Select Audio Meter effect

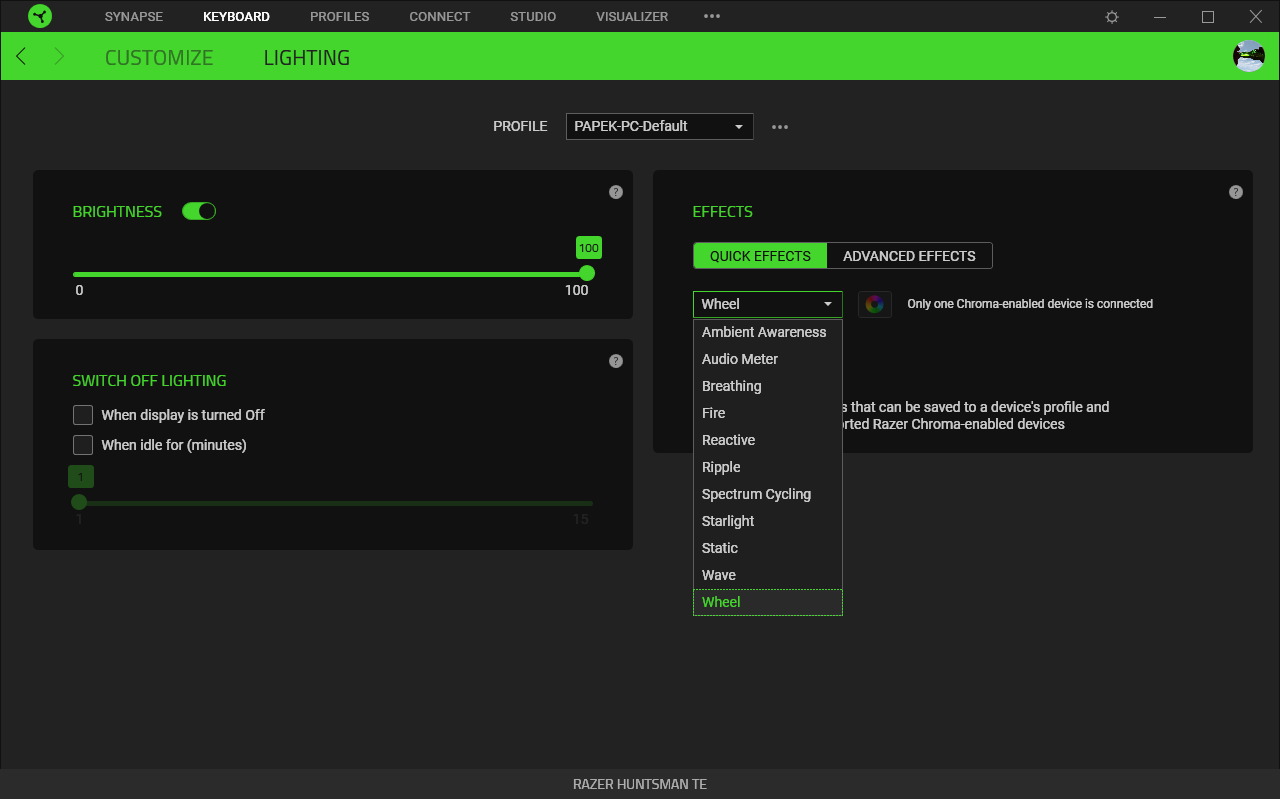[768, 359]
